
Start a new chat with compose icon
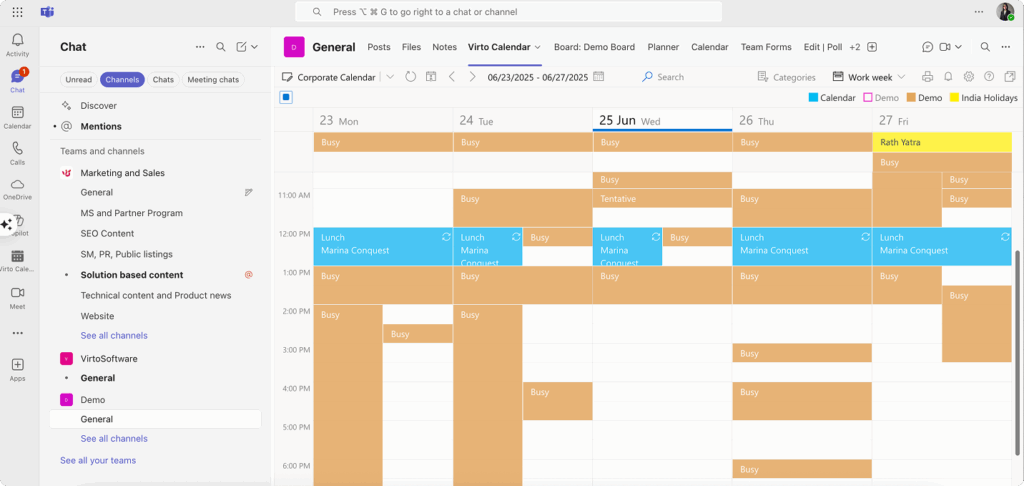click(241, 47)
